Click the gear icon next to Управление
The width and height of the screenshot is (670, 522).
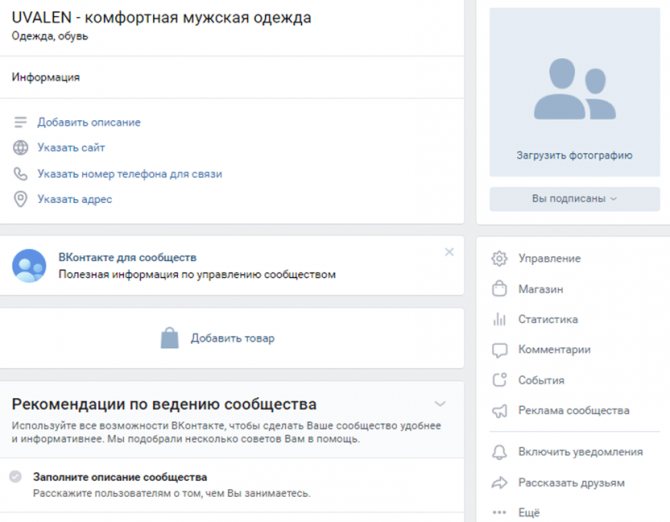click(x=499, y=258)
